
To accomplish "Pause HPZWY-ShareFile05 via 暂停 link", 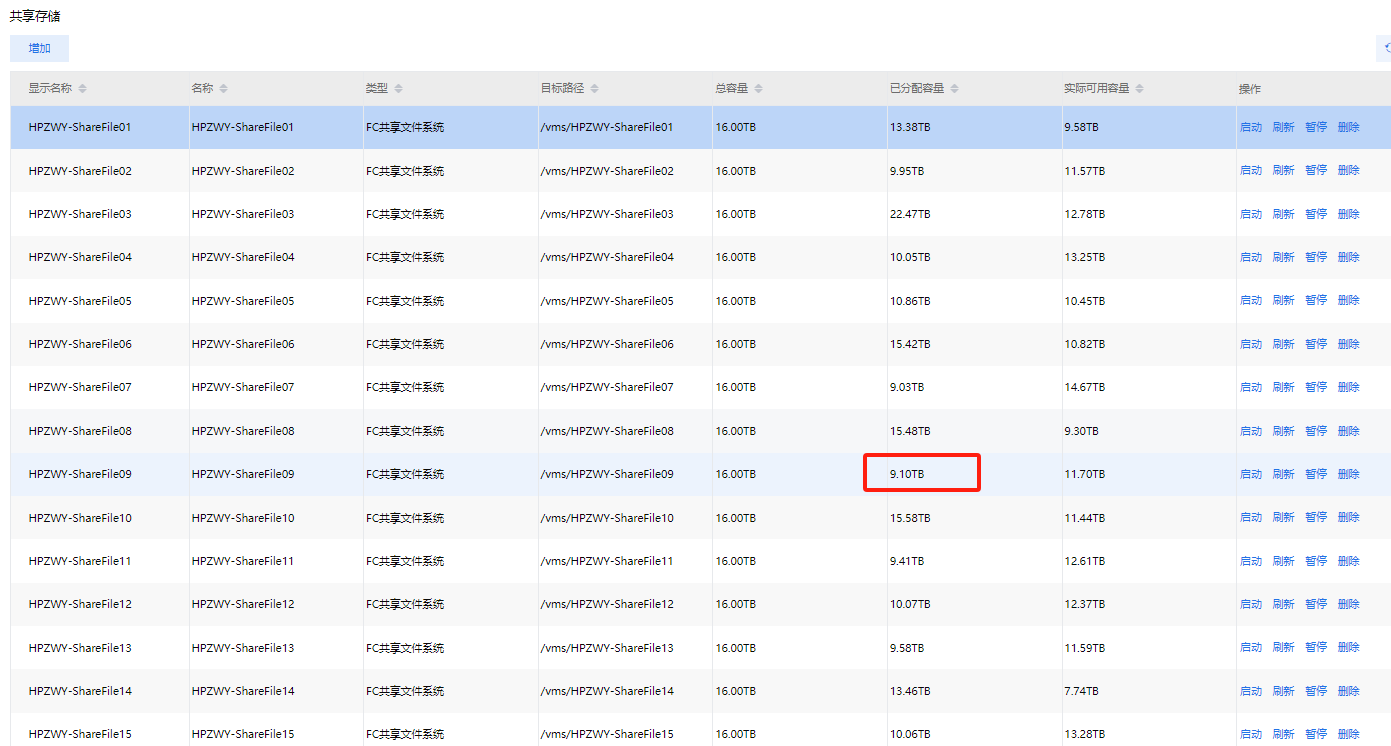I will [1316, 301].
